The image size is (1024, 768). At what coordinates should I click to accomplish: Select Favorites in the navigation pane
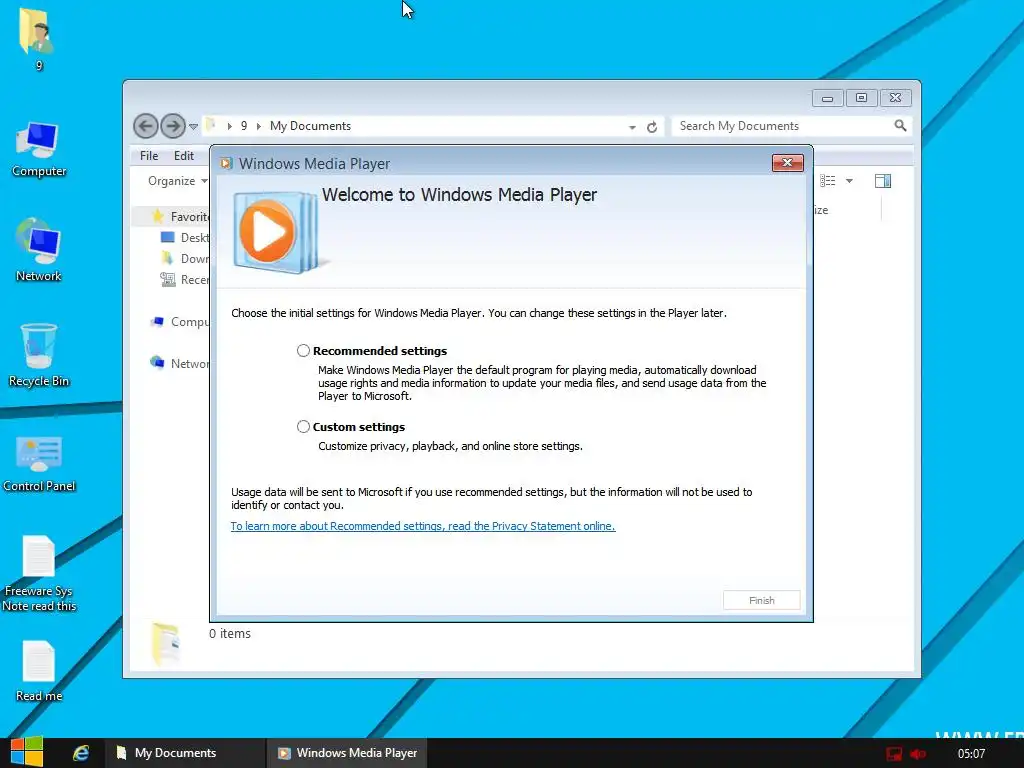[181, 216]
